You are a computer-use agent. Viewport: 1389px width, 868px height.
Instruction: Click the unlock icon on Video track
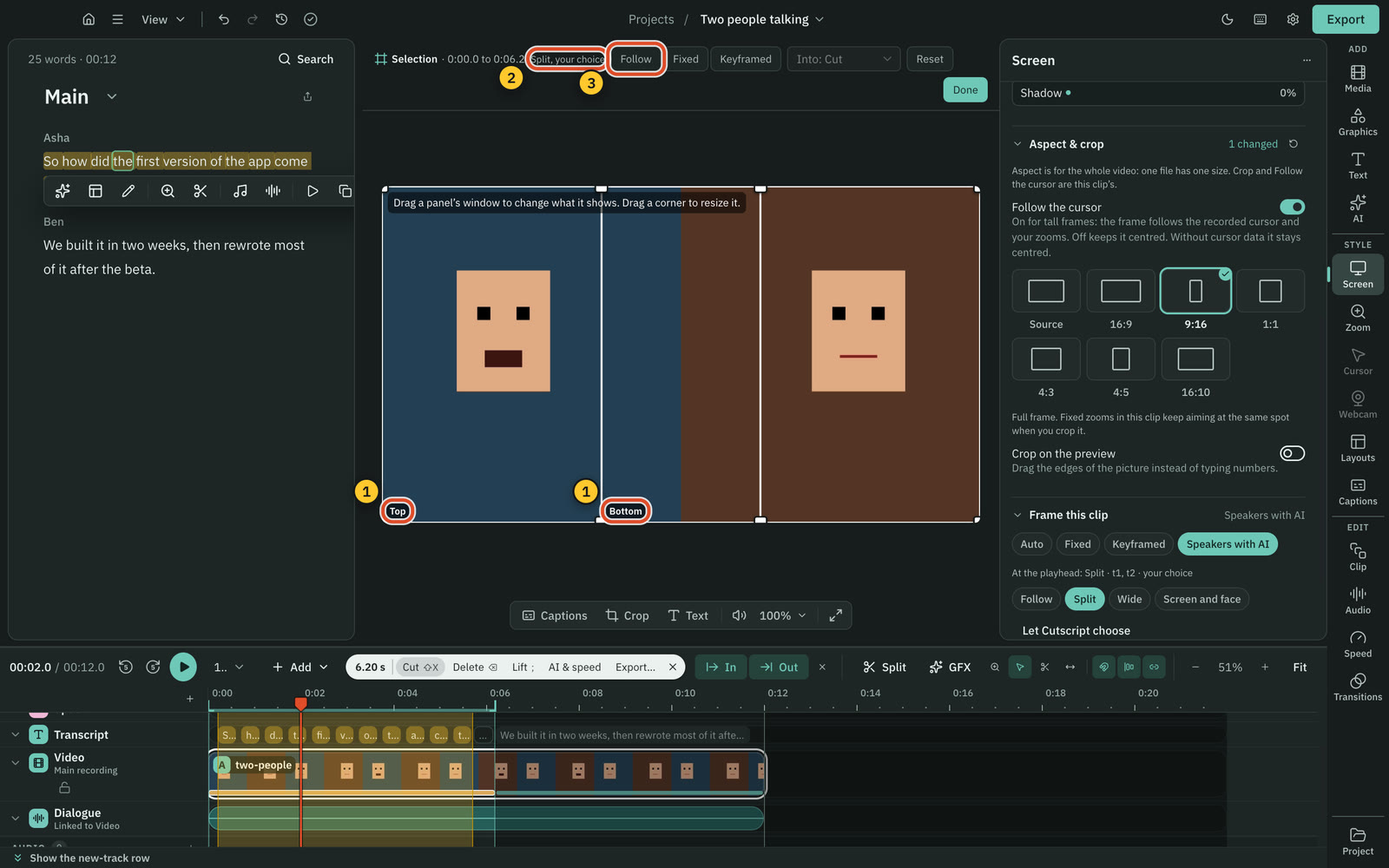(x=64, y=788)
